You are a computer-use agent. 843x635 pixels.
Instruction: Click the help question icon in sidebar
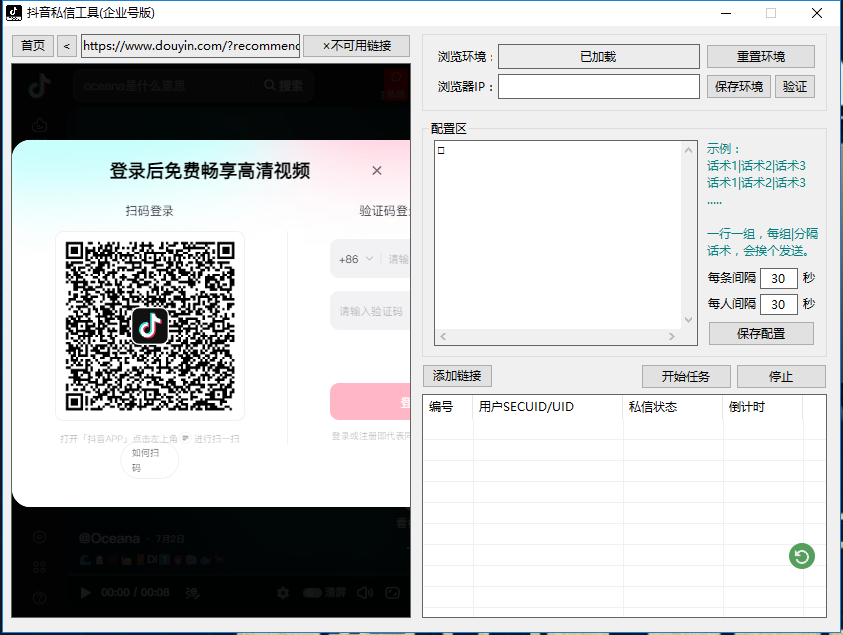pyautogui.click(x=39, y=598)
